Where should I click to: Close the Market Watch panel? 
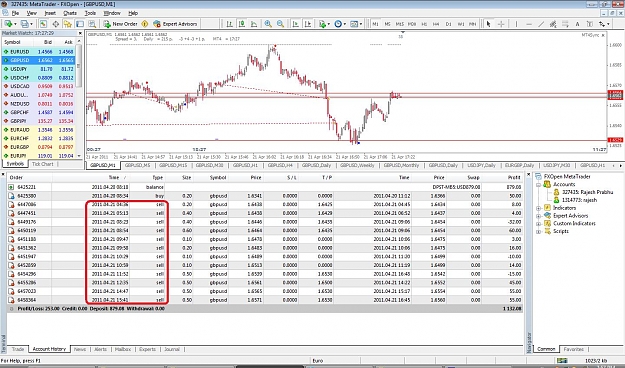point(80,33)
